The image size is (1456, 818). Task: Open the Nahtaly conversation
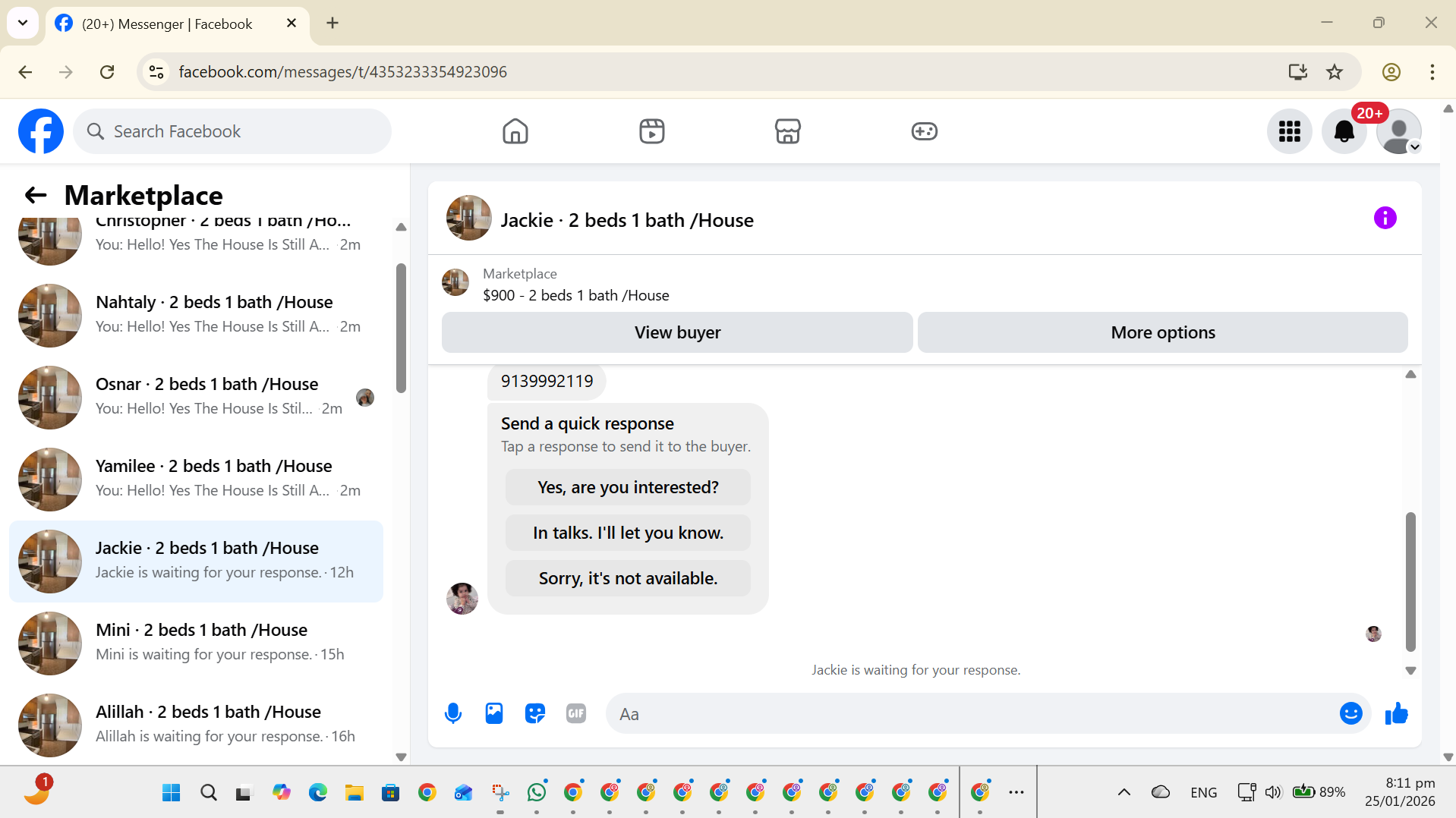click(x=196, y=316)
